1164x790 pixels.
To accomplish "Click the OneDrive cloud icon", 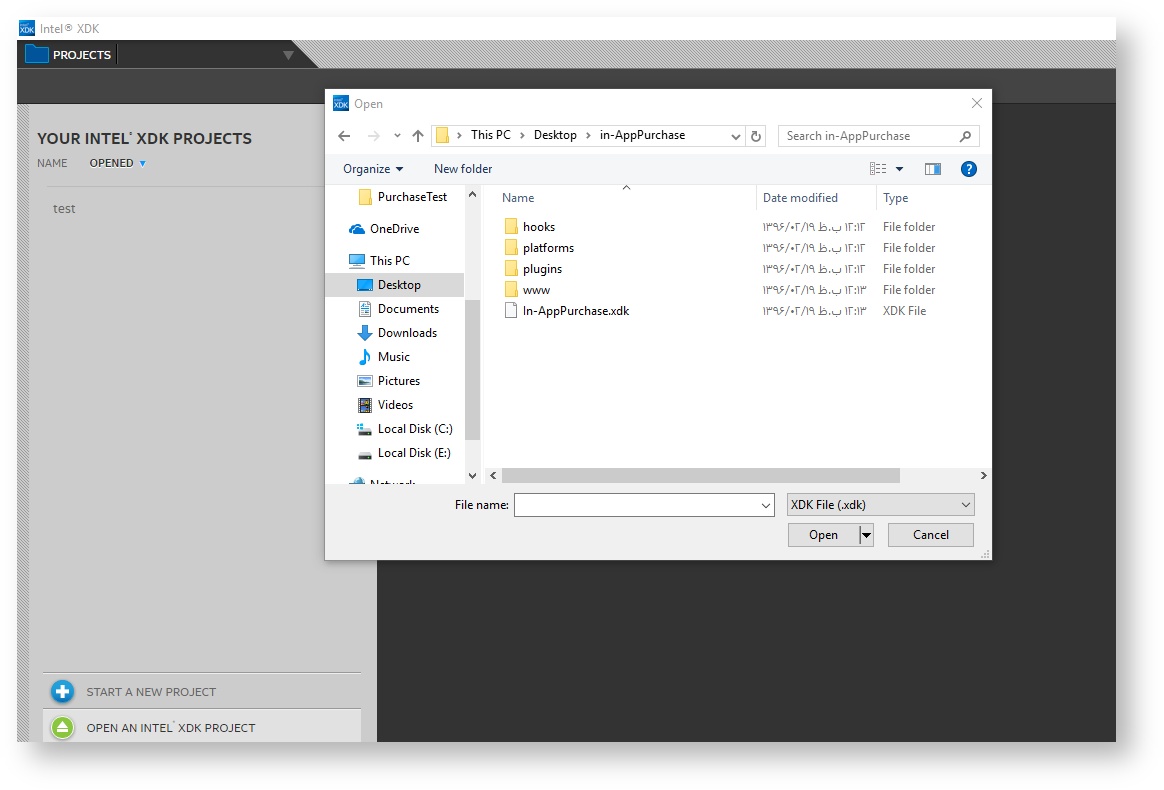I will [x=357, y=229].
